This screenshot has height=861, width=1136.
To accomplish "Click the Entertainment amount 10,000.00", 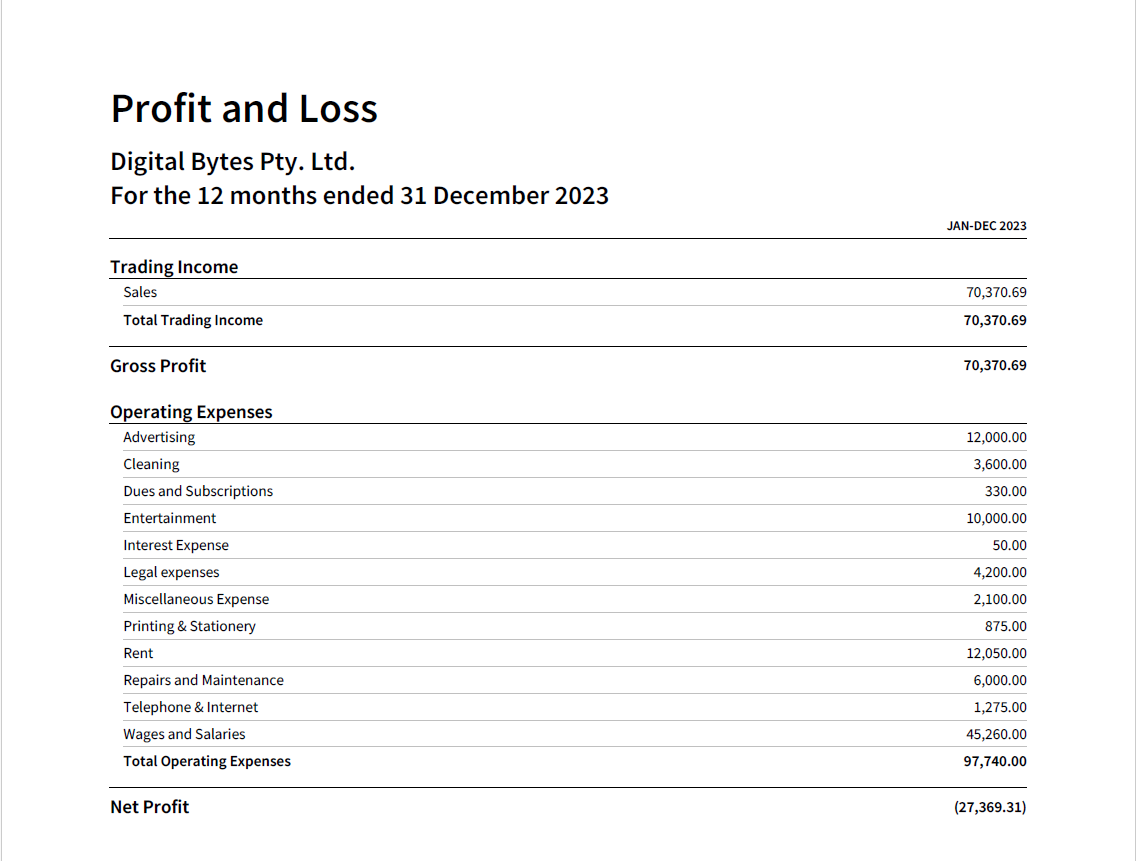I will tap(996, 518).
